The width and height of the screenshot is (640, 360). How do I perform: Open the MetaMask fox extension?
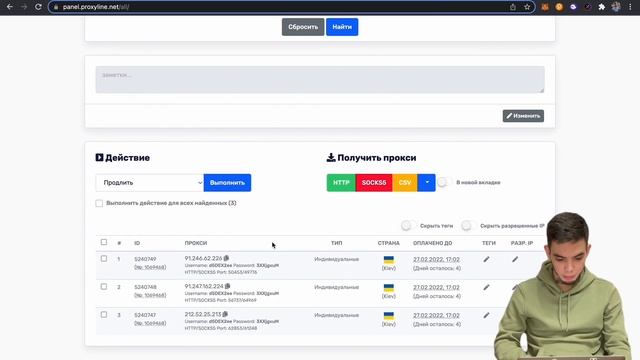[x=545, y=7]
